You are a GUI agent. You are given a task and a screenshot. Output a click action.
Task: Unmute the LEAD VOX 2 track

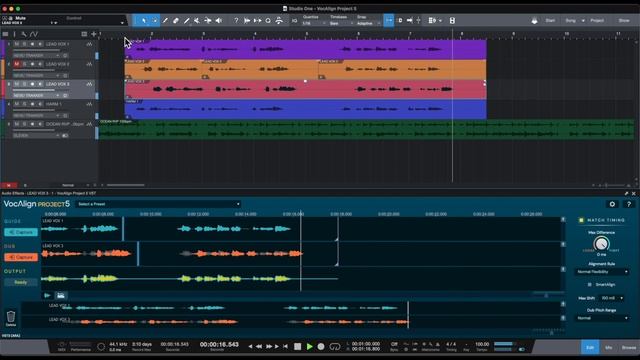(x=17, y=64)
